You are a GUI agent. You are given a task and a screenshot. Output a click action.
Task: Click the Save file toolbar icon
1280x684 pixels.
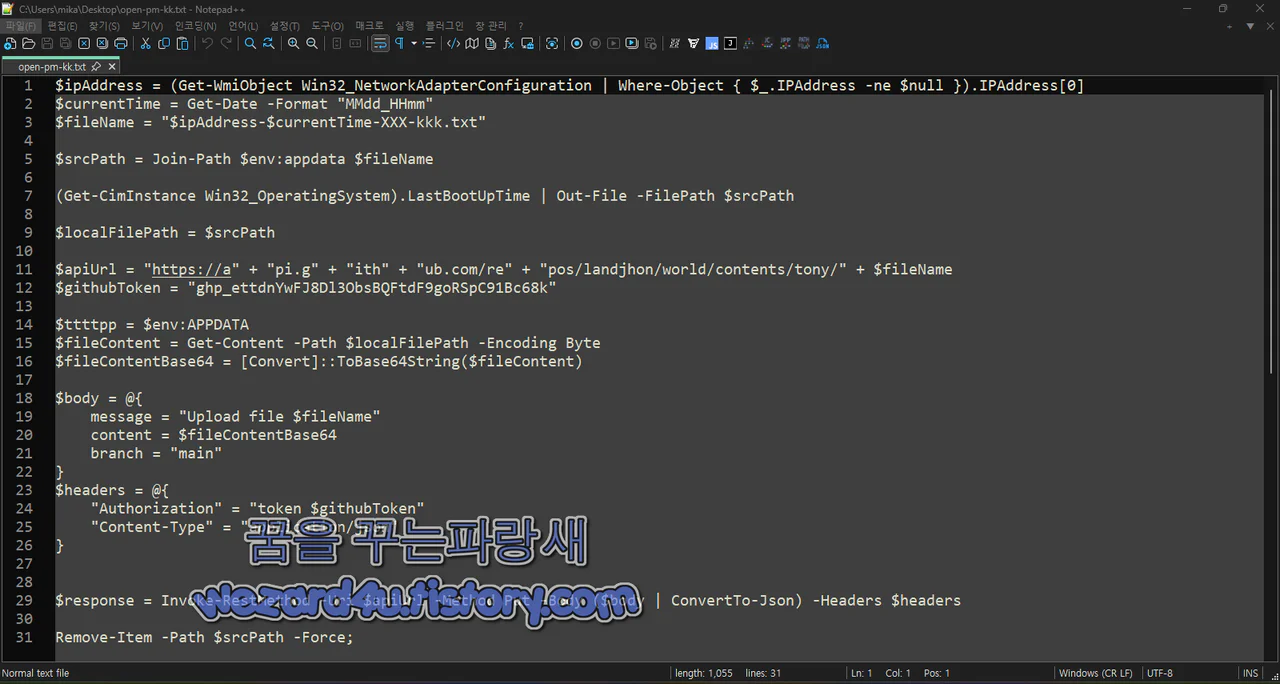[47, 44]
